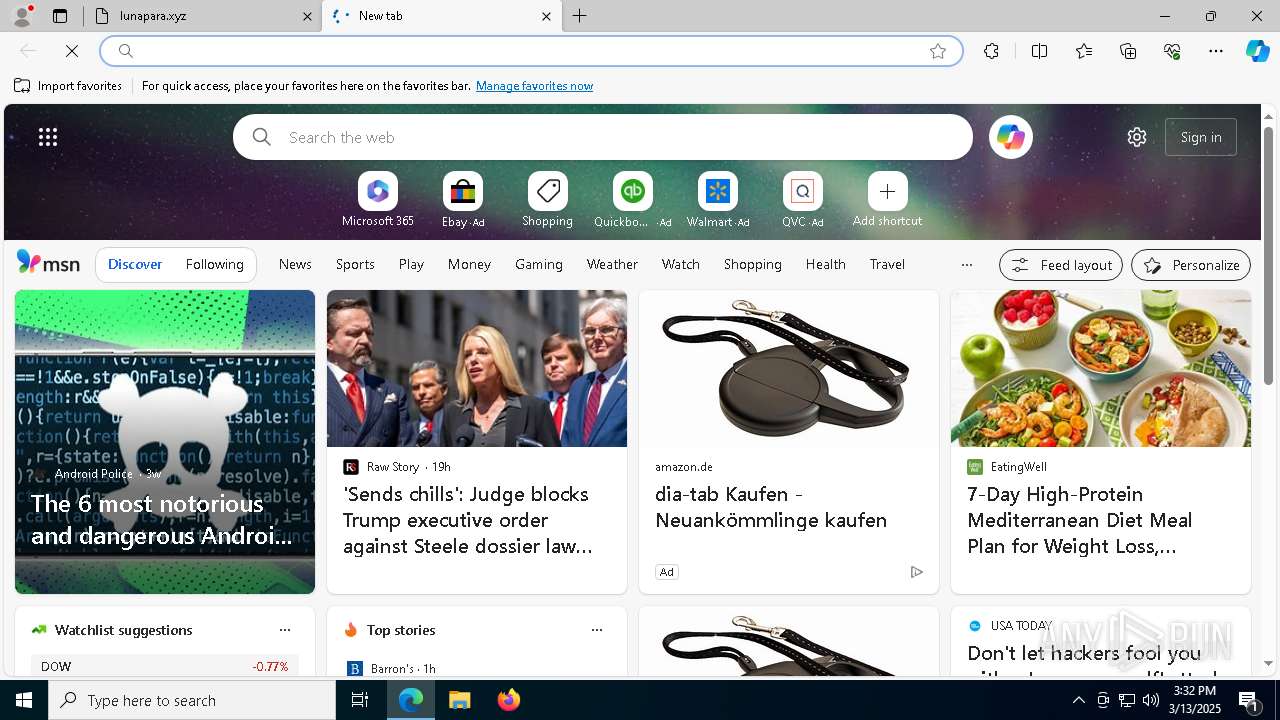Launch Firefox from taskbar
This screenshot has height=720, width=1280.
tap(509, 700)
